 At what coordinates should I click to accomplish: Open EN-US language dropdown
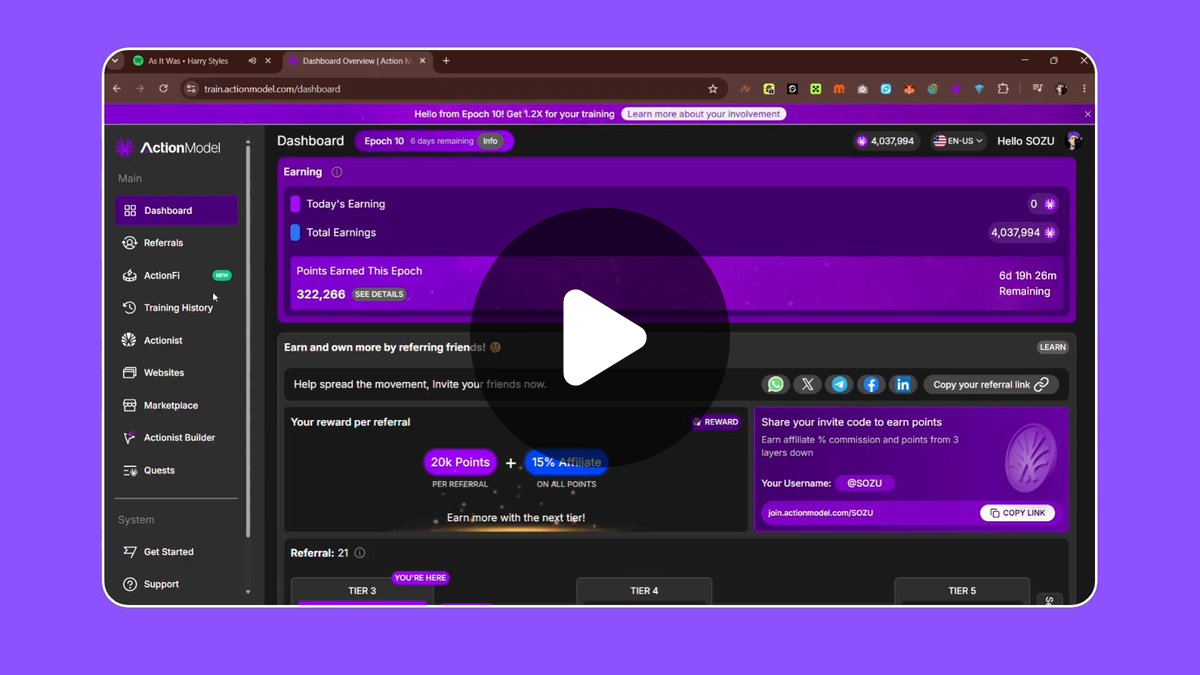(959, 141)
